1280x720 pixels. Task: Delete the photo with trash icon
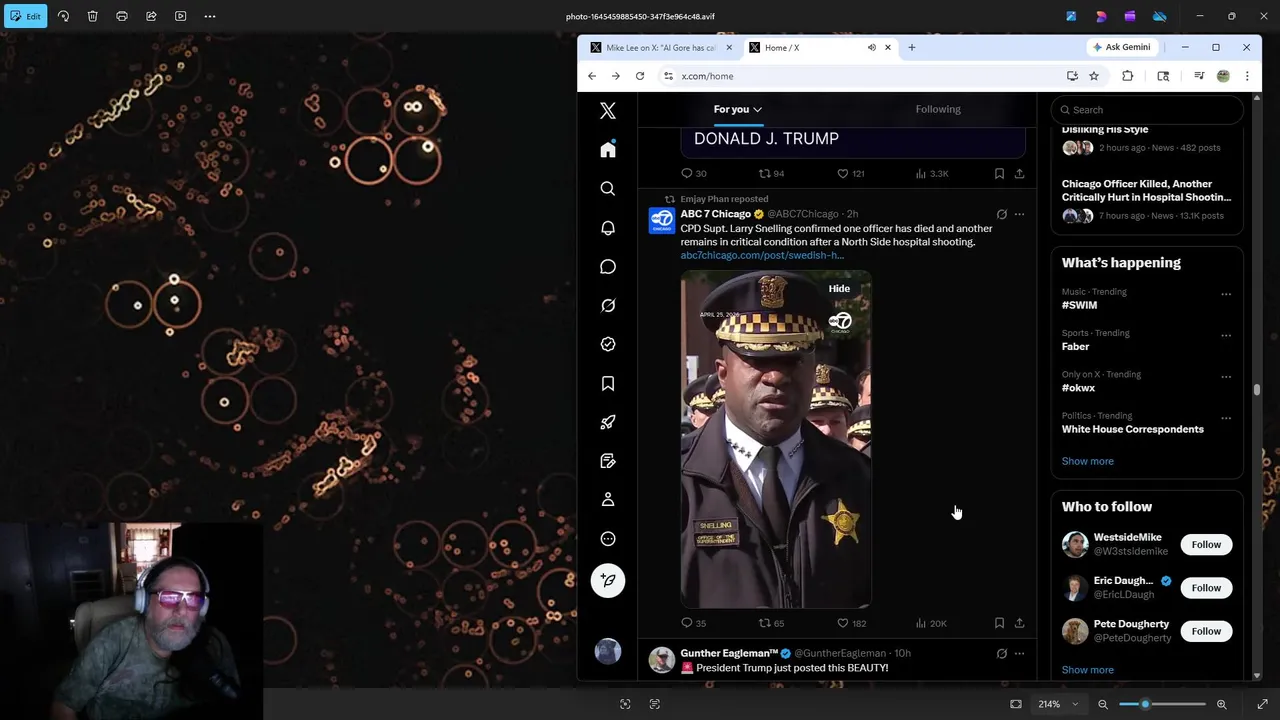[92, 16]
